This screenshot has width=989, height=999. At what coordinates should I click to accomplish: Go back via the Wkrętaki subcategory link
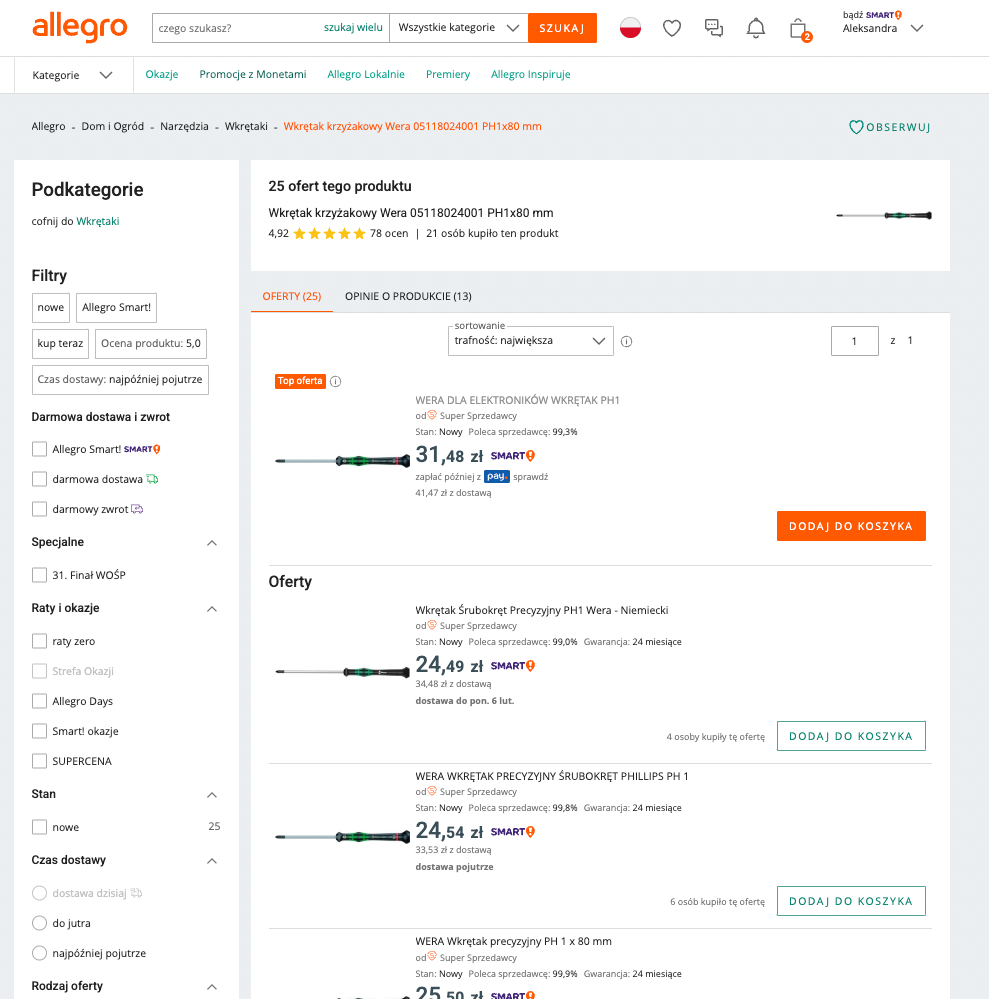point(97,221)
